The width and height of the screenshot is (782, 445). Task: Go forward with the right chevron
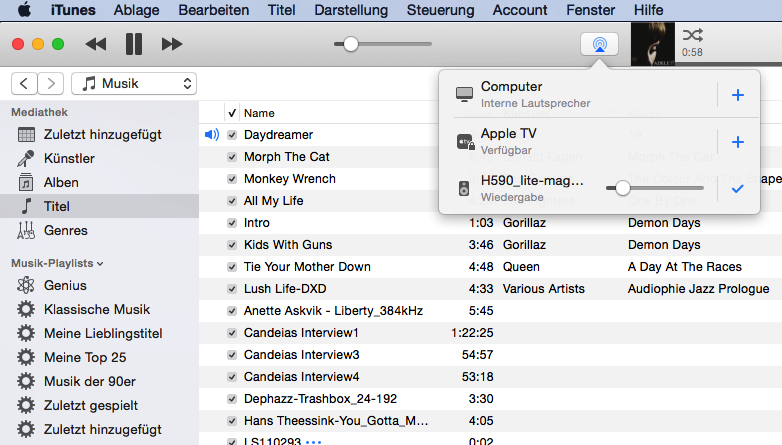(x=50, y=83)
